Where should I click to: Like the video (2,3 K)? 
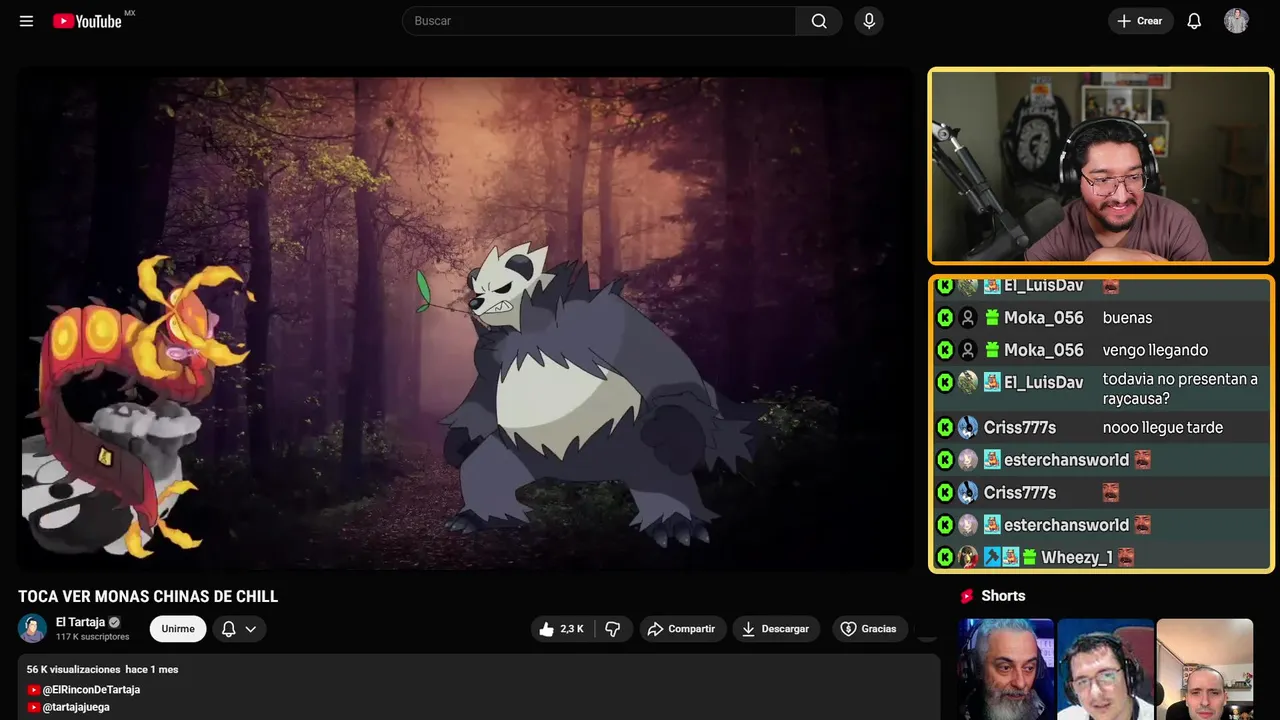pyautogui.click(x=563, y=629)
